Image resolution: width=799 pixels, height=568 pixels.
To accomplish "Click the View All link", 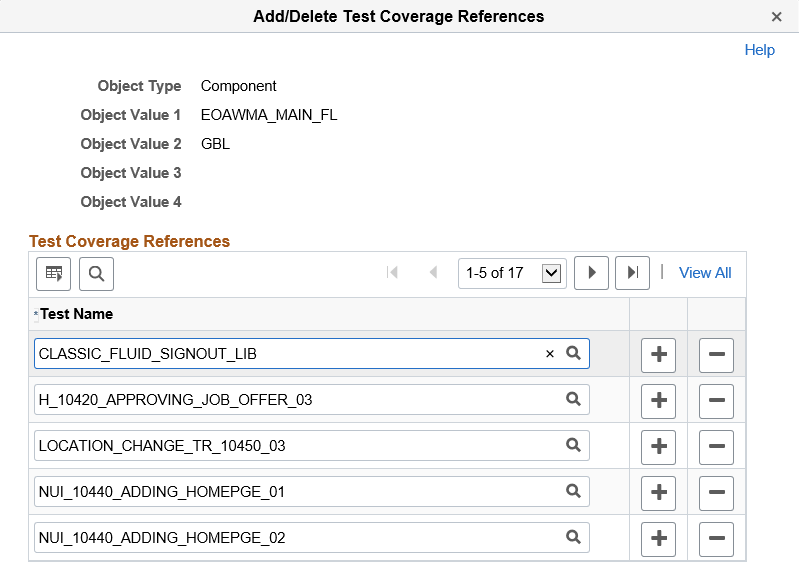I will 705,273.
